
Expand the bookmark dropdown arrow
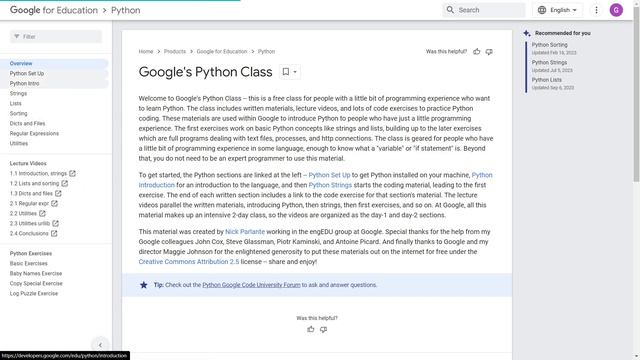click(295, 72)
